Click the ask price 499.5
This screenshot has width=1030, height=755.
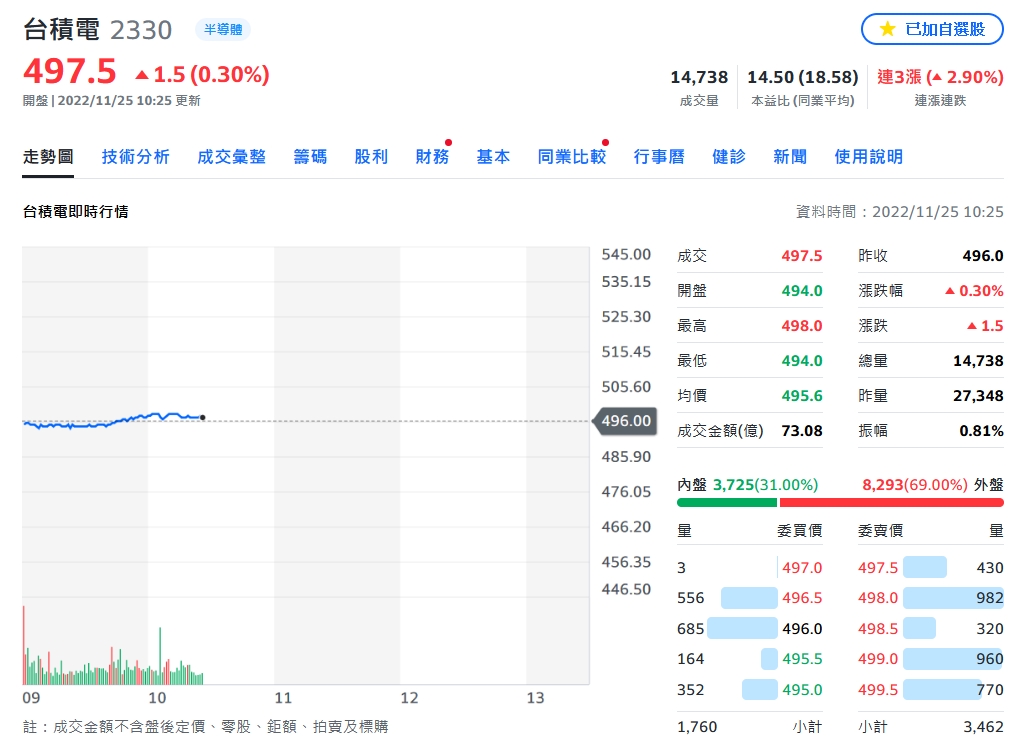[878, 690]
